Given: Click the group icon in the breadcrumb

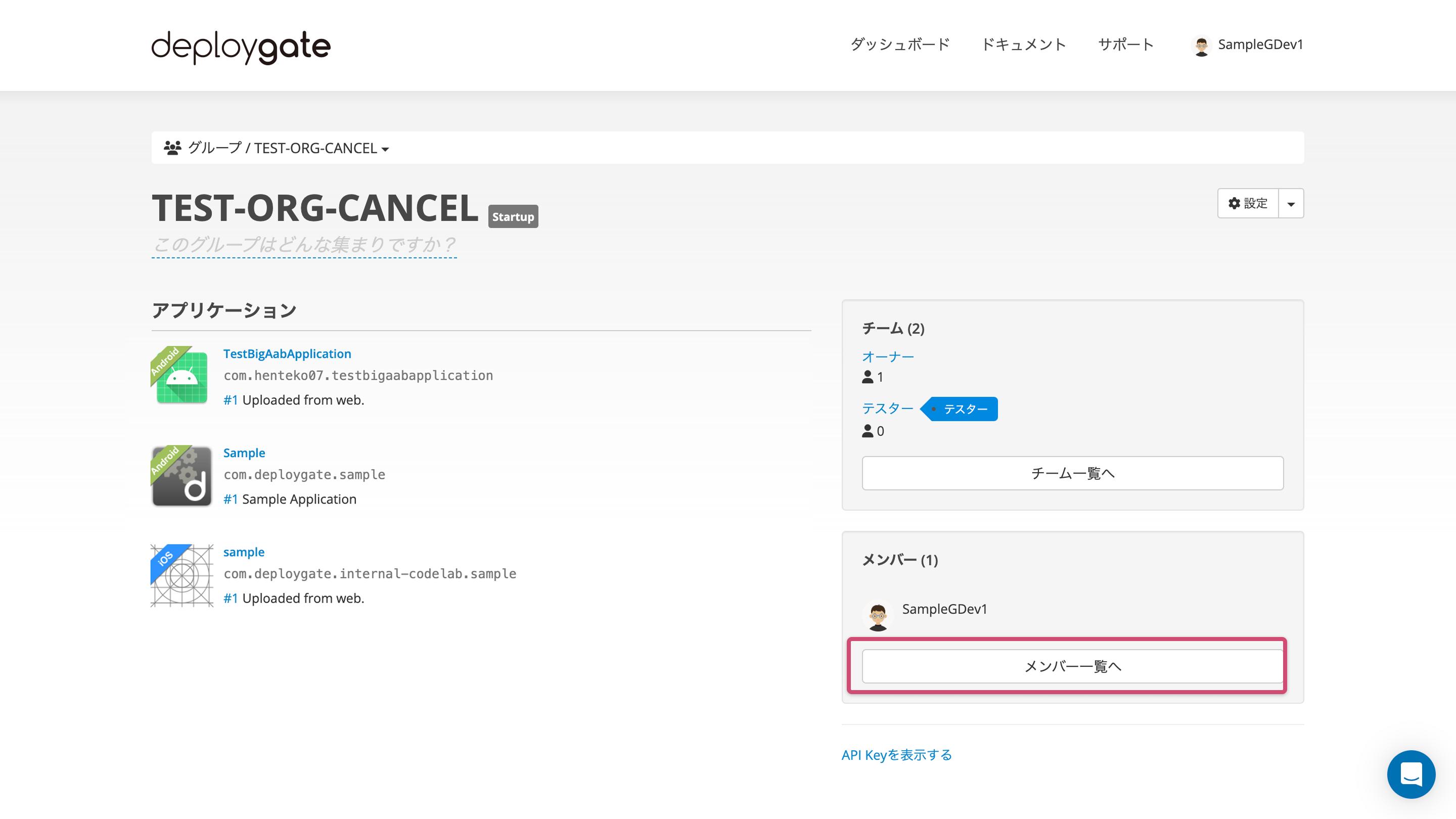Looking at the screenshot, I should 173,147.
